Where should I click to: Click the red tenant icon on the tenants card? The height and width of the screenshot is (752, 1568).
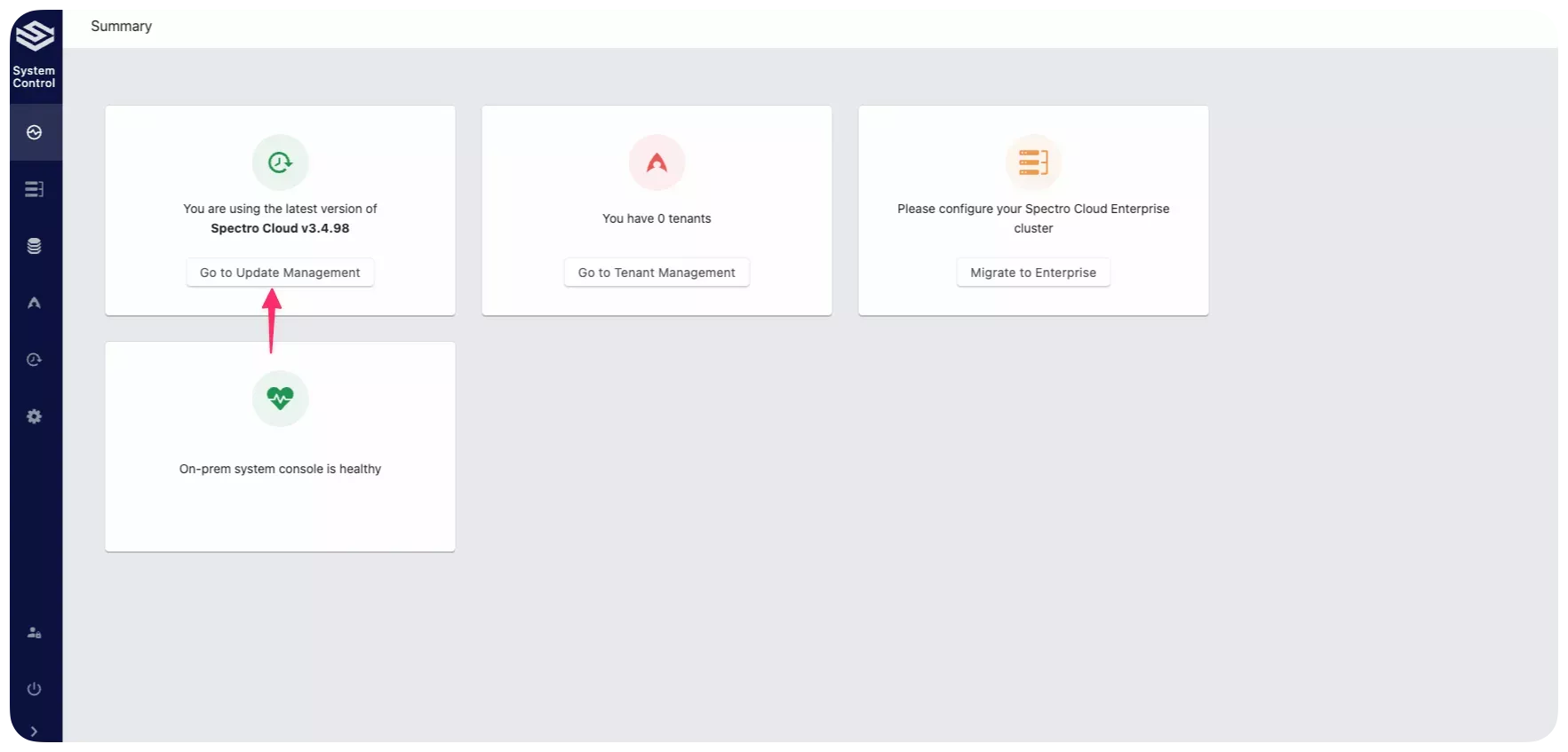(657, 162)
